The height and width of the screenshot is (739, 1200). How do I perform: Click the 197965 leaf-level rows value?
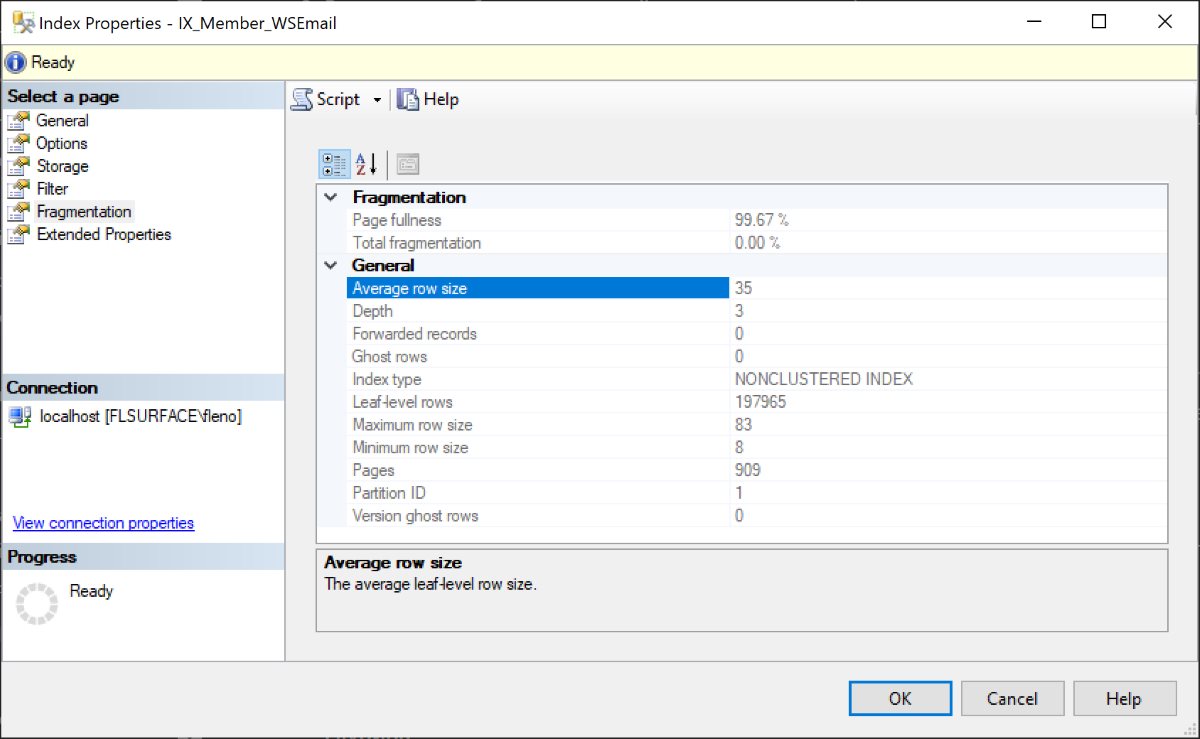[761, 402]
